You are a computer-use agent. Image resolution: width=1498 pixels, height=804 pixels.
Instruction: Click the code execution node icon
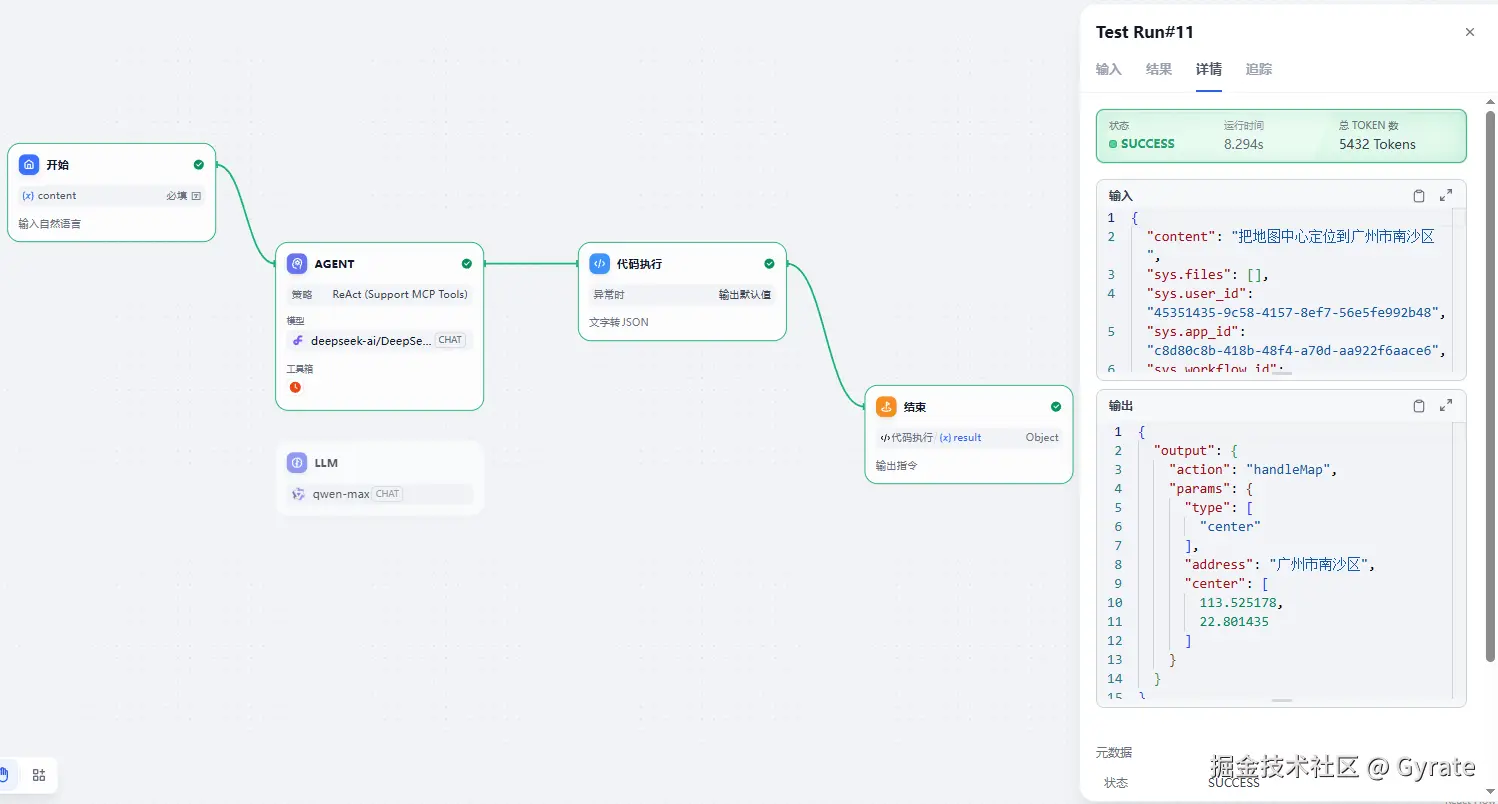pos(599,264)
